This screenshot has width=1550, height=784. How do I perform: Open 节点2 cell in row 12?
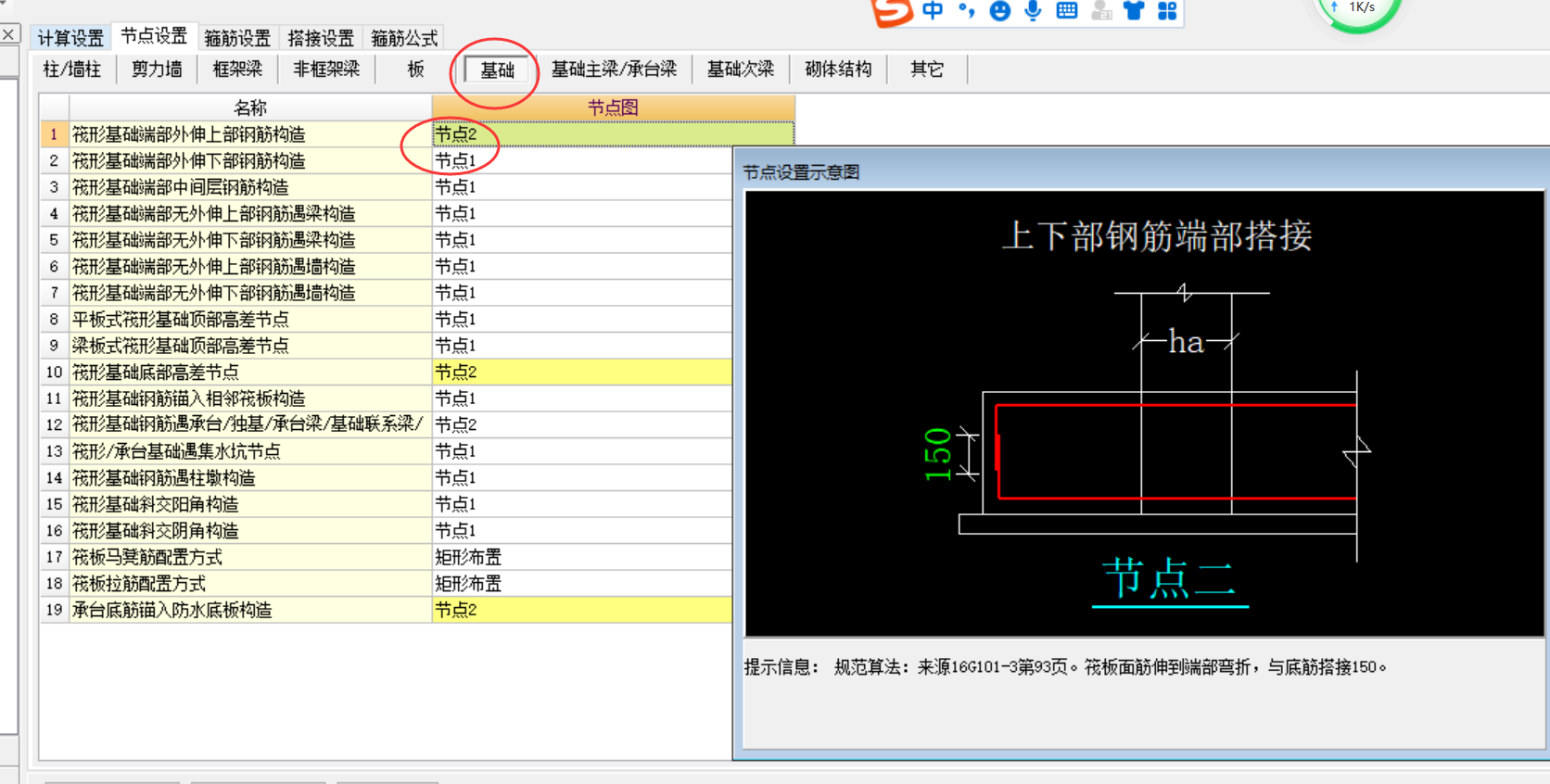click(x=582, y=424)
